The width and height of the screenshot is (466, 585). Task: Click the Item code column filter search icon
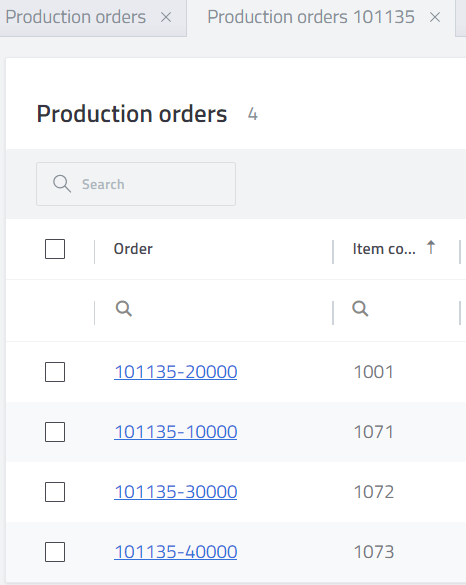[x=360, y=309]
